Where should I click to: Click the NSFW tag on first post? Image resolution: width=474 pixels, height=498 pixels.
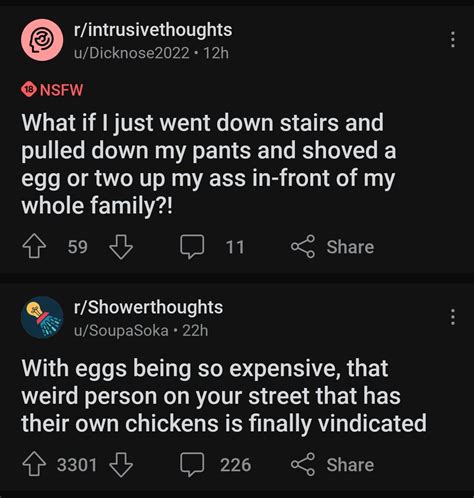pos(52,90)
